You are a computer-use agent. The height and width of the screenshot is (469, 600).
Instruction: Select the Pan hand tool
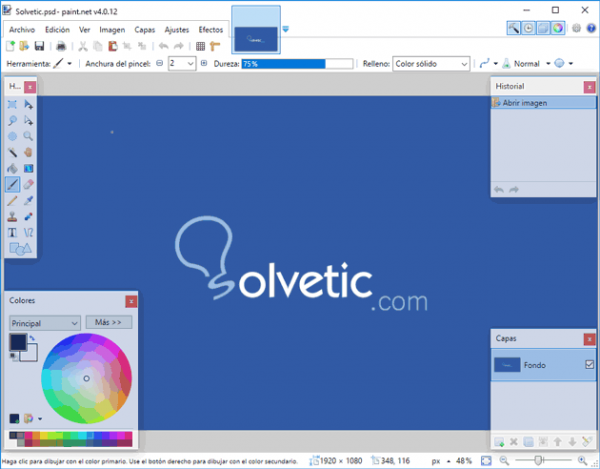[28, 152]
